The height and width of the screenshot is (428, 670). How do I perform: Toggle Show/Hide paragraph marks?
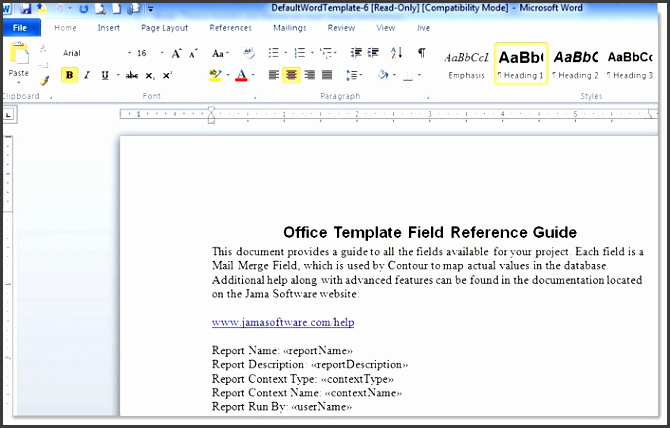click(x=422, y=53)
